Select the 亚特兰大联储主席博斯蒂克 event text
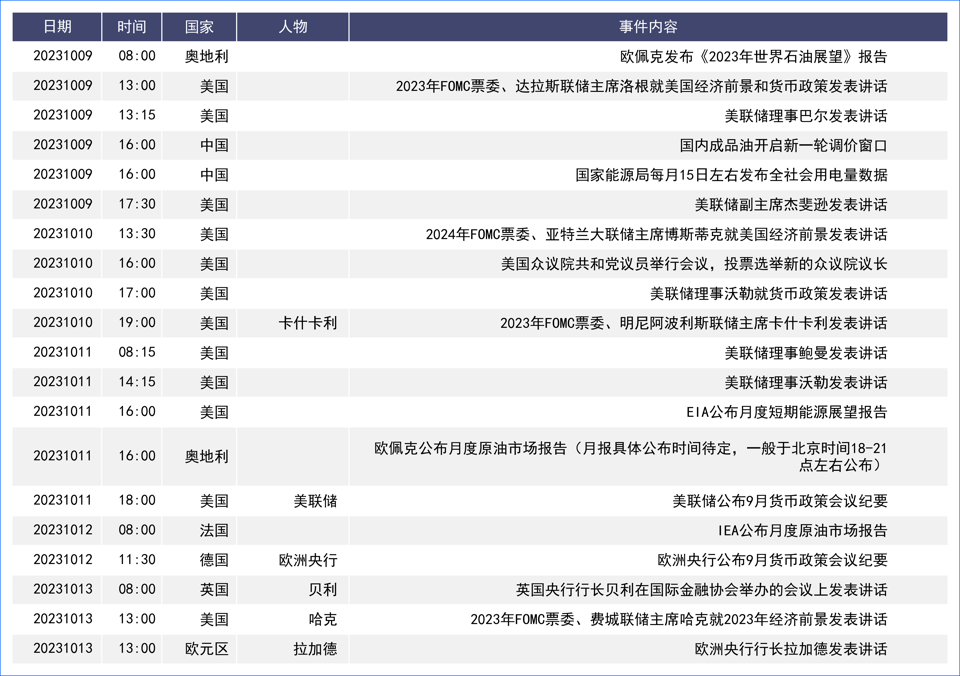 click(656, 235)
